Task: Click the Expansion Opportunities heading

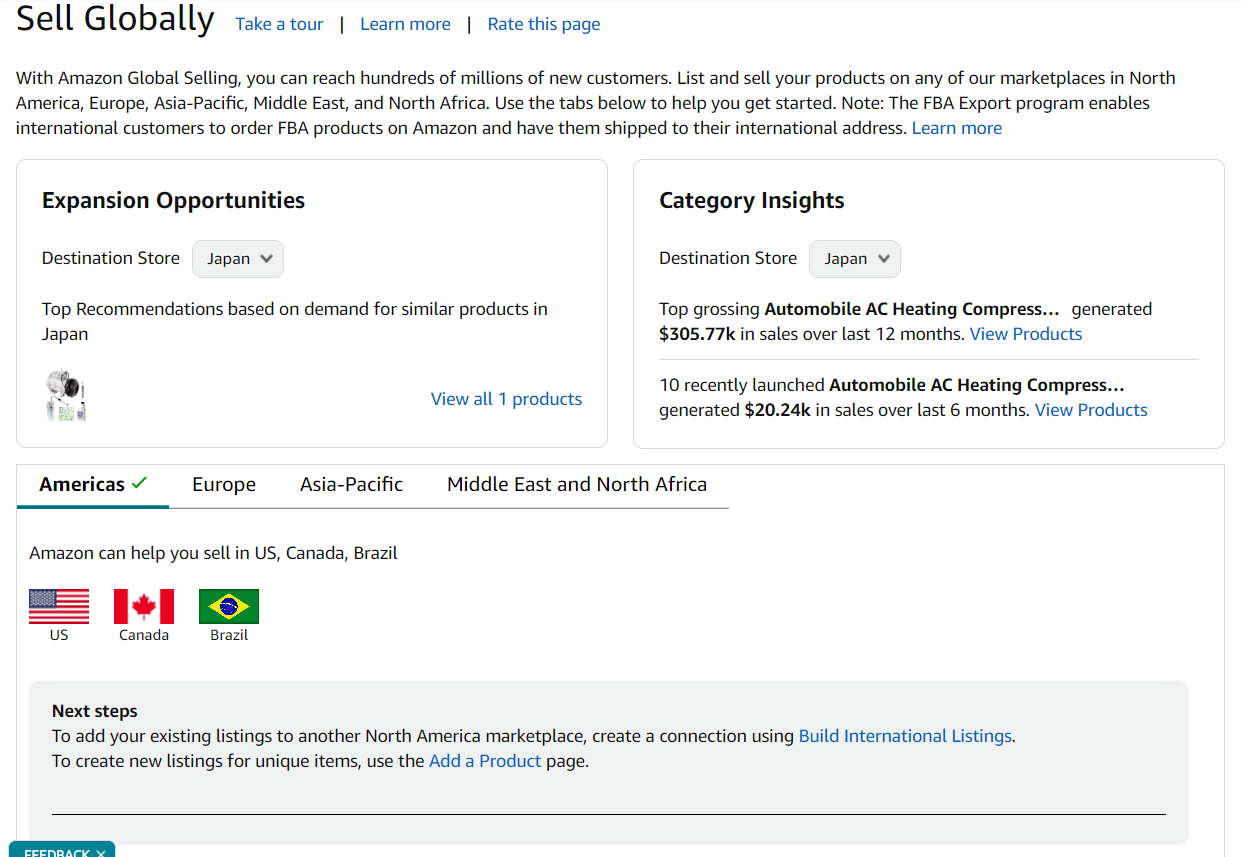Action: coord(173,200)
